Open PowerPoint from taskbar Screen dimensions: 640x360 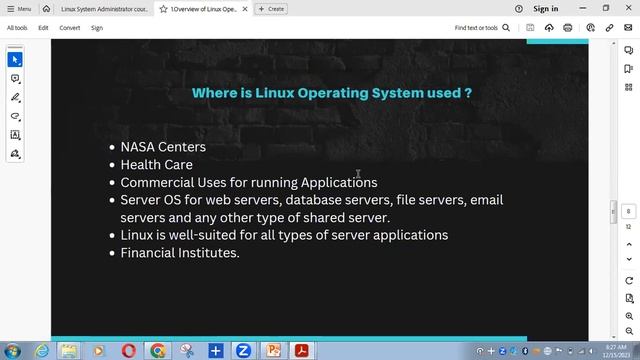[273, 351]
